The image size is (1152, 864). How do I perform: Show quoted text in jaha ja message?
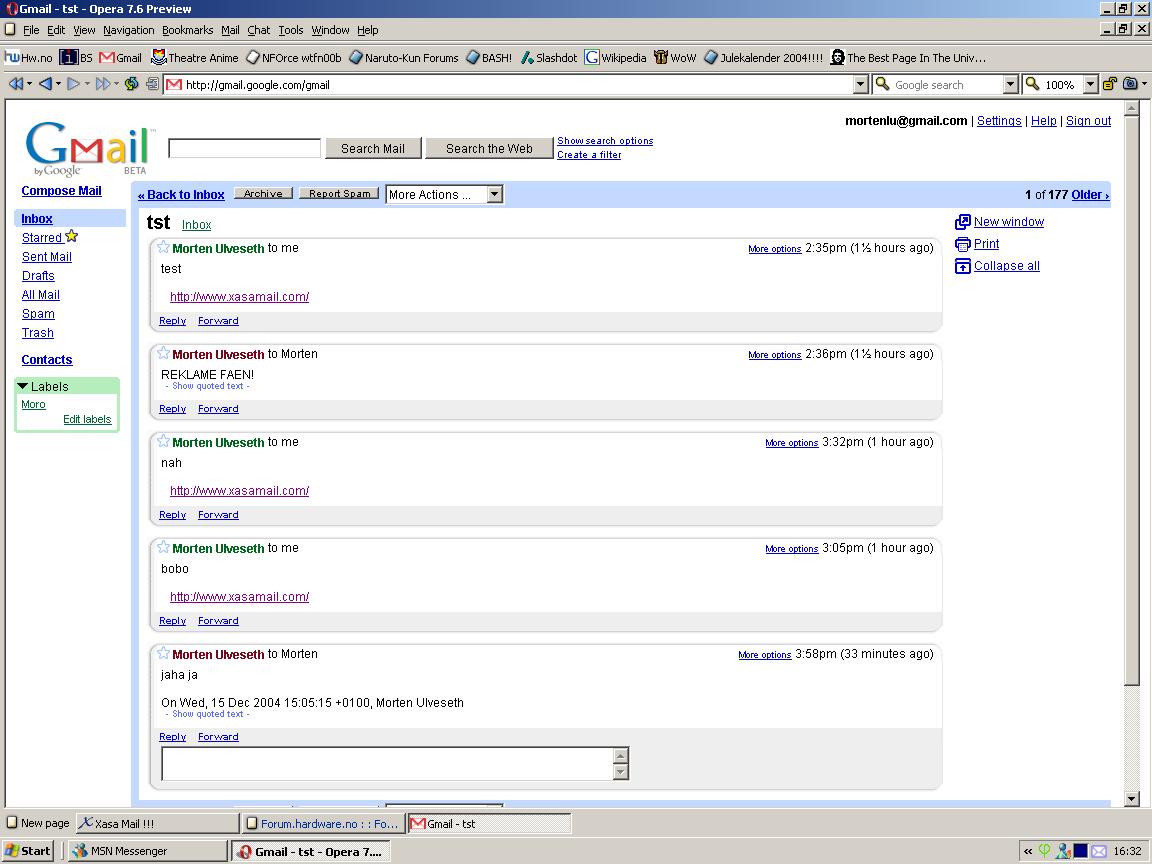click(x=208, y=713)
